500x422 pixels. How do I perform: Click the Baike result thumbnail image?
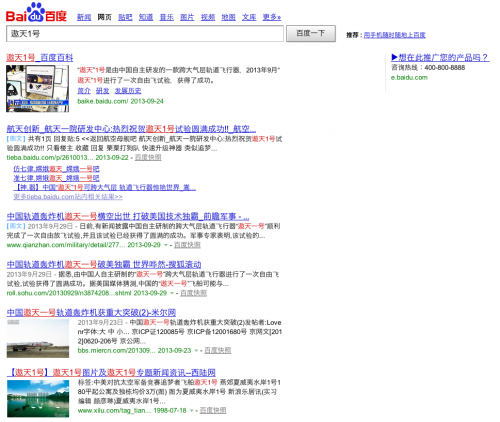click(x=38, y=89)
